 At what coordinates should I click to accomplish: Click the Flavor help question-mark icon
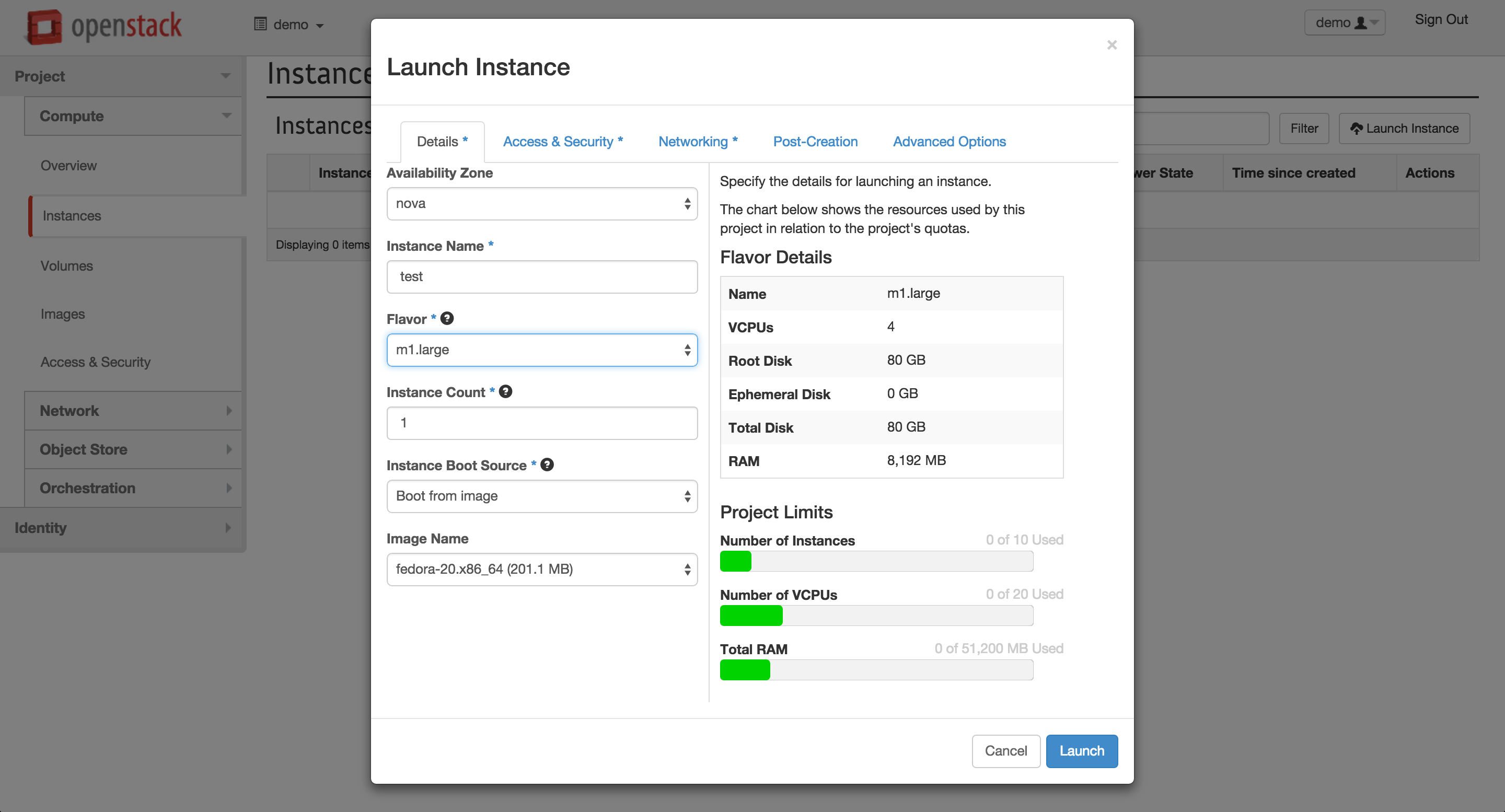coord(447,318)
